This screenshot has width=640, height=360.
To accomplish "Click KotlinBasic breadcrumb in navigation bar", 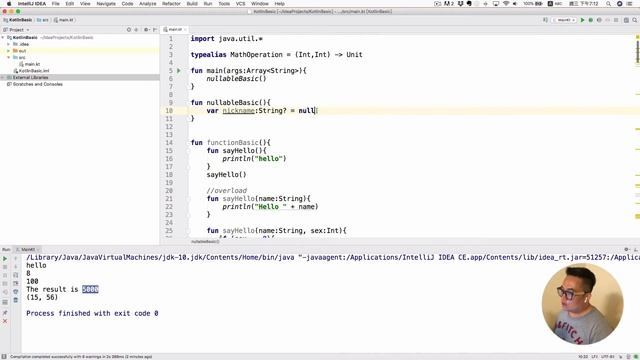I will [x=18, y=20].
